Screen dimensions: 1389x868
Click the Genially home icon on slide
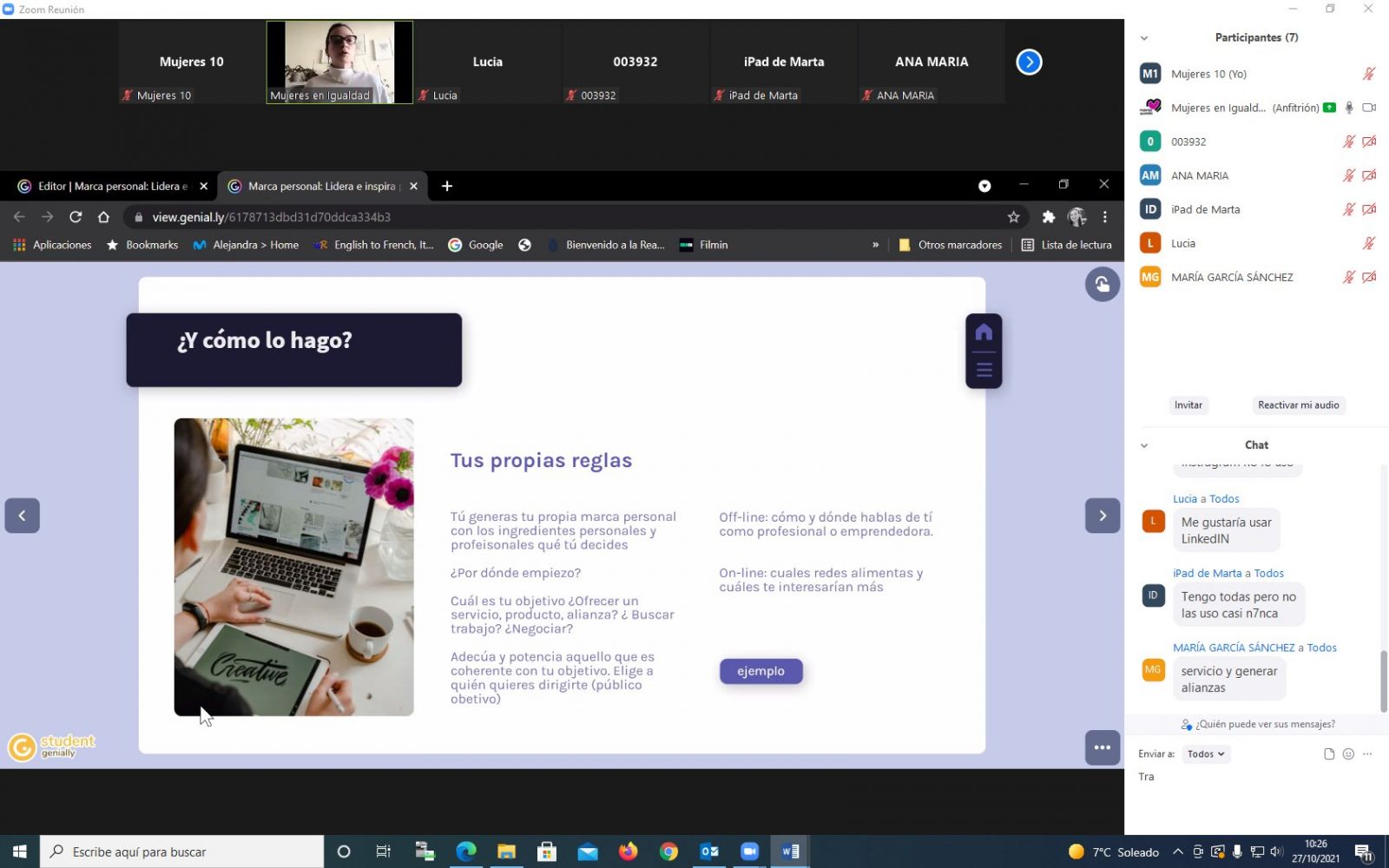point(984,332)
